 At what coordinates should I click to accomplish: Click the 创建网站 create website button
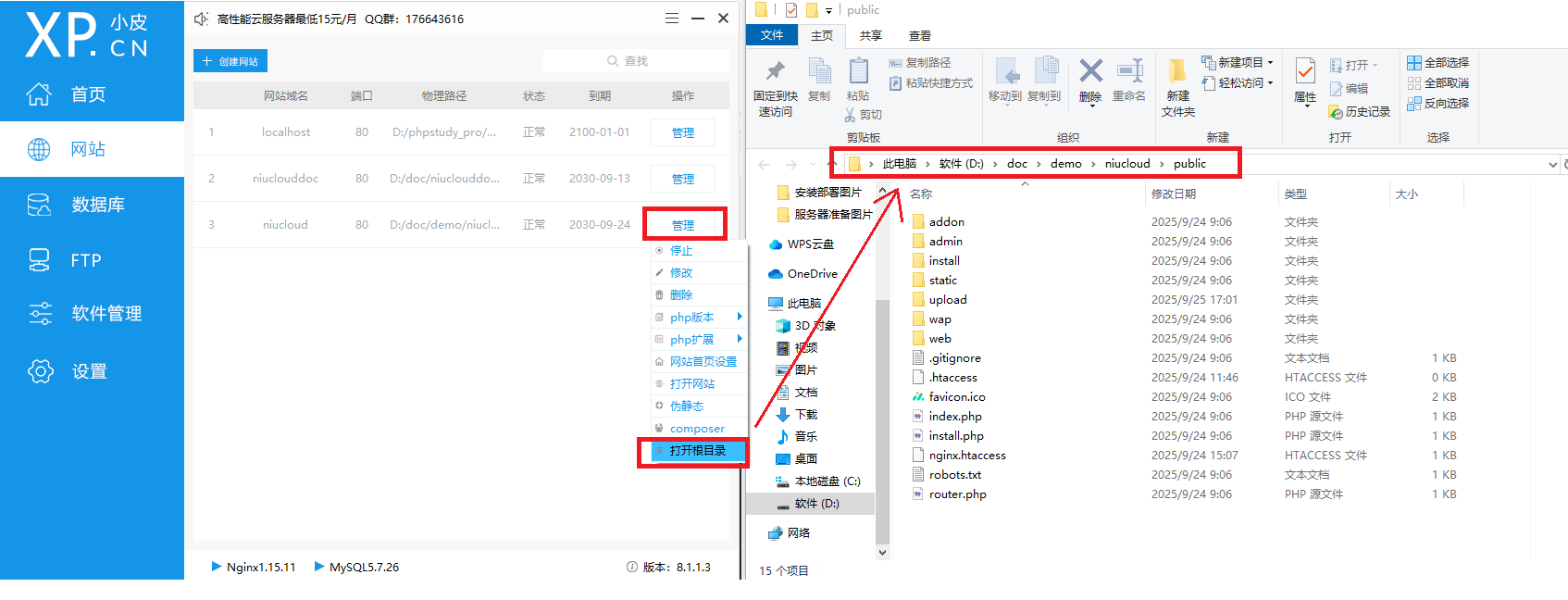[x=230, y=61]
